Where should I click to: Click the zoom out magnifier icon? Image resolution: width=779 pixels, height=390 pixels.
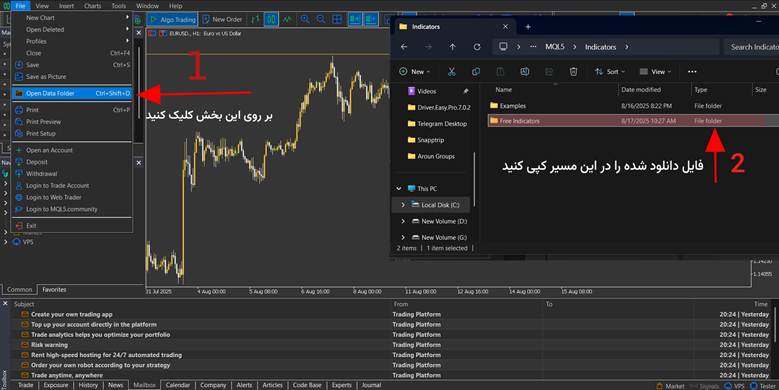(321, 19)
